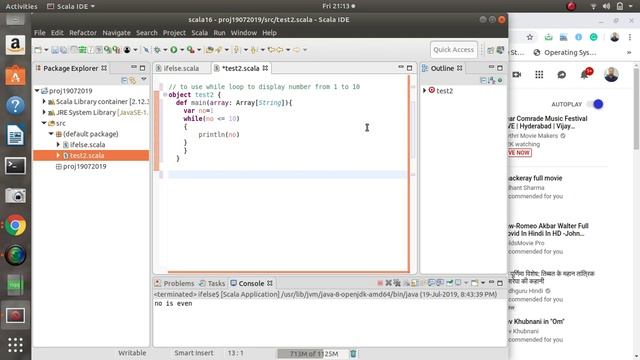Expand test2 node in Outline

coord(424,90)
